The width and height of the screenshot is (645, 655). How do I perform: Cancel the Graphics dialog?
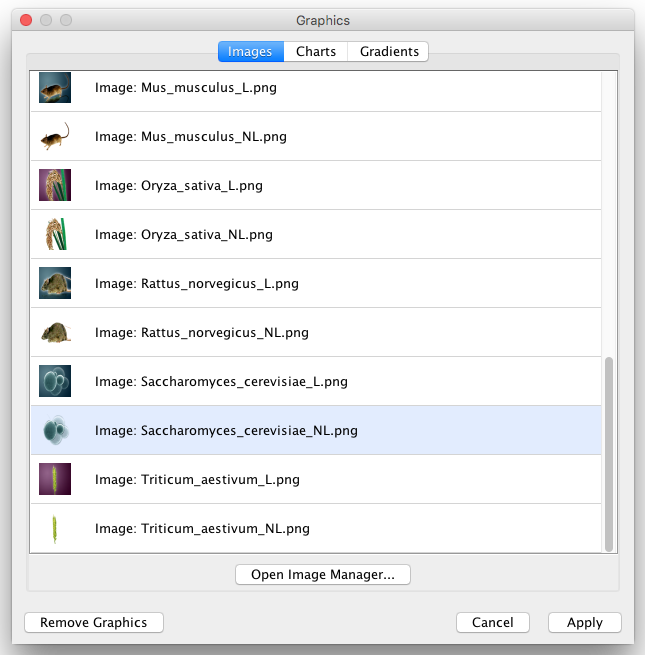[x=493, y=623]
